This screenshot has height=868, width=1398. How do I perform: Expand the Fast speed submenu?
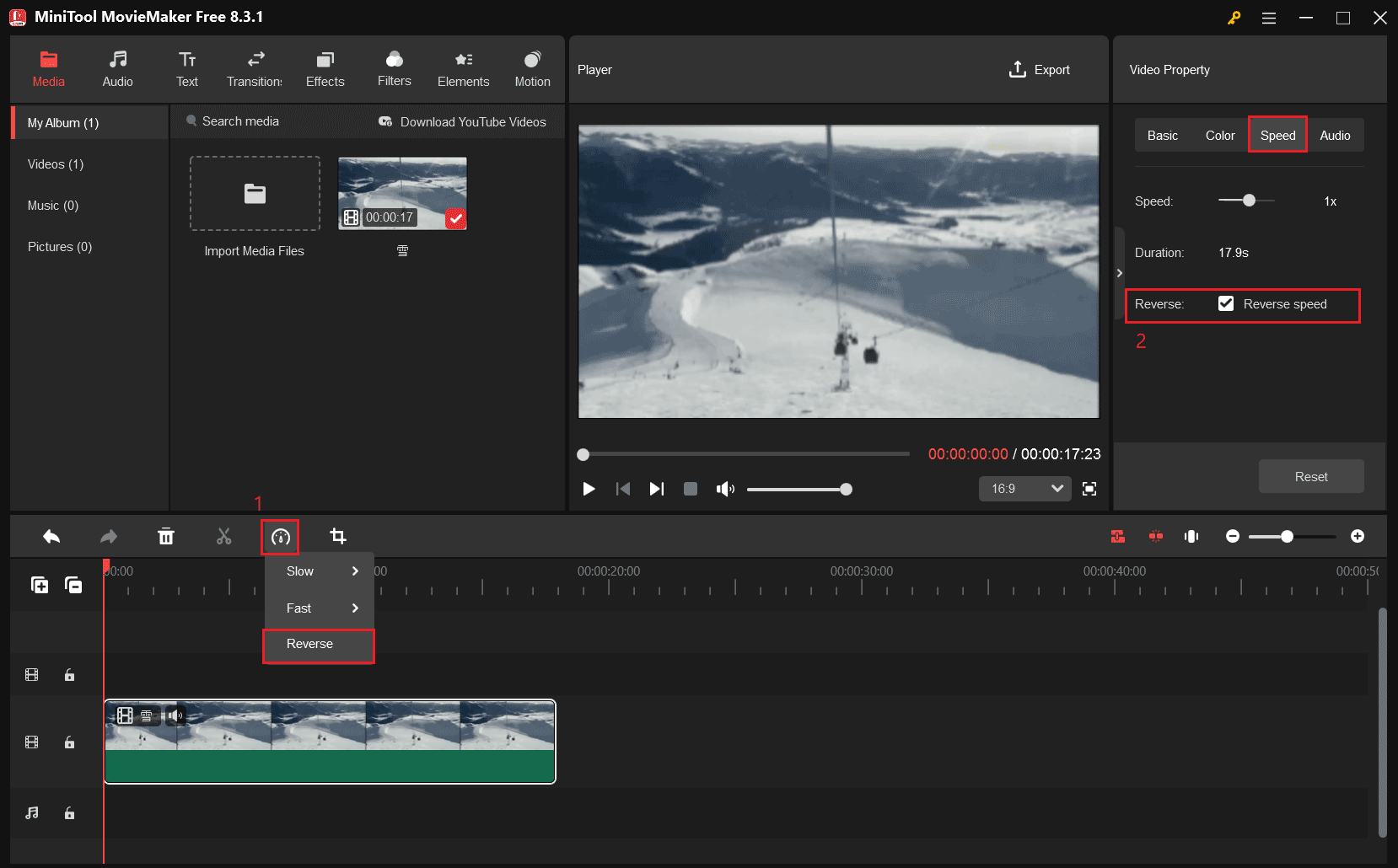point(318,608)
